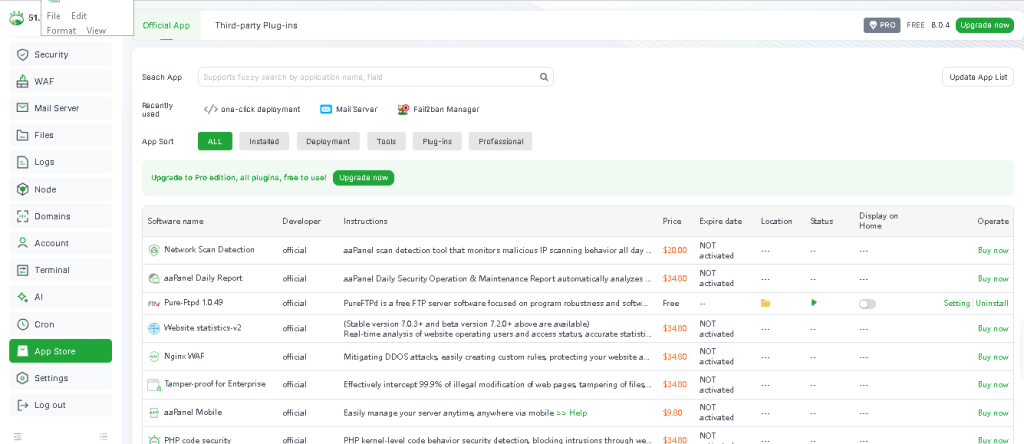Click Upgrade now in top bar
The image size is (1024, 444).
tap(985, 25)
